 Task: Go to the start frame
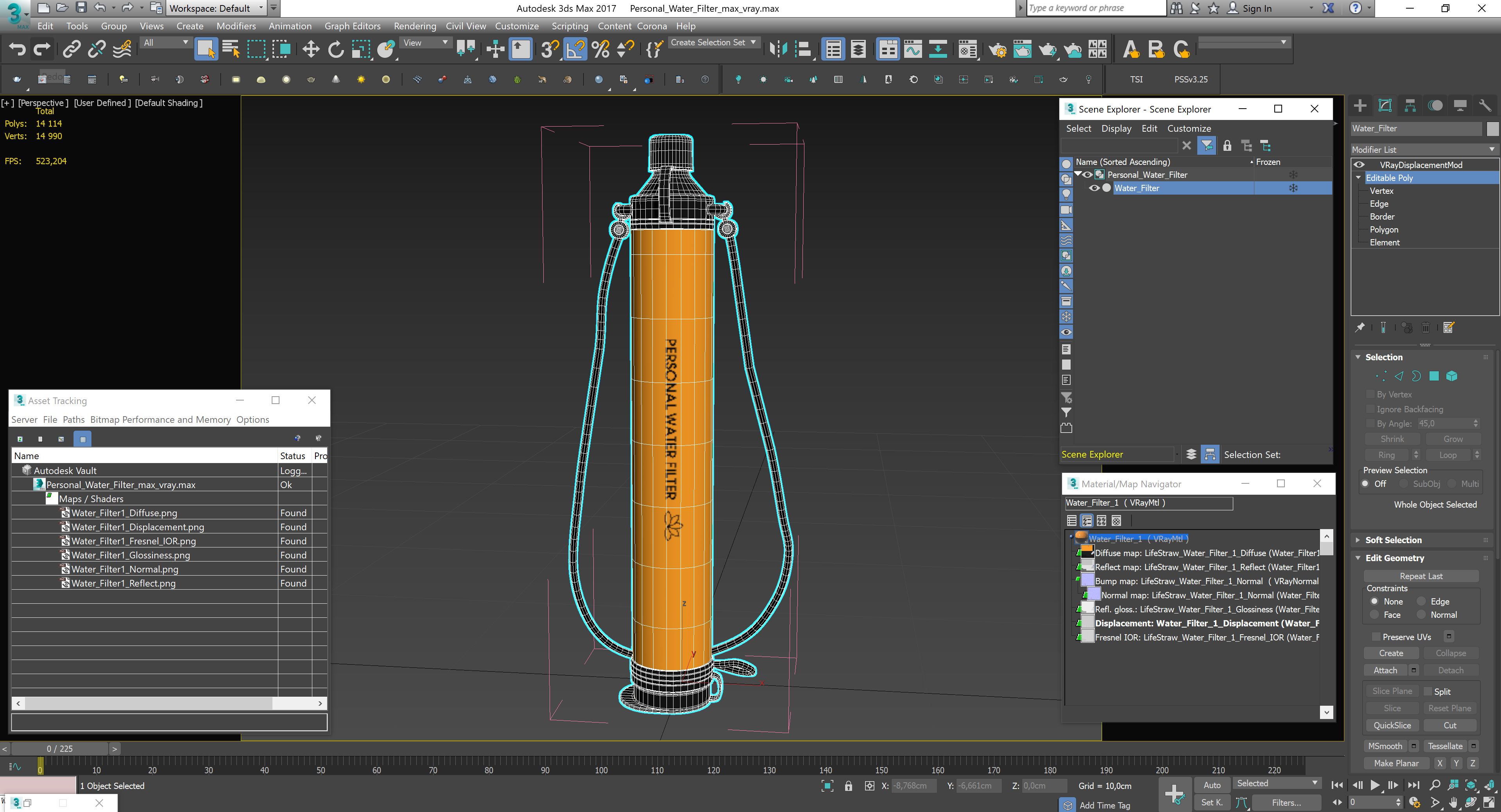(x=1337, y=785)
